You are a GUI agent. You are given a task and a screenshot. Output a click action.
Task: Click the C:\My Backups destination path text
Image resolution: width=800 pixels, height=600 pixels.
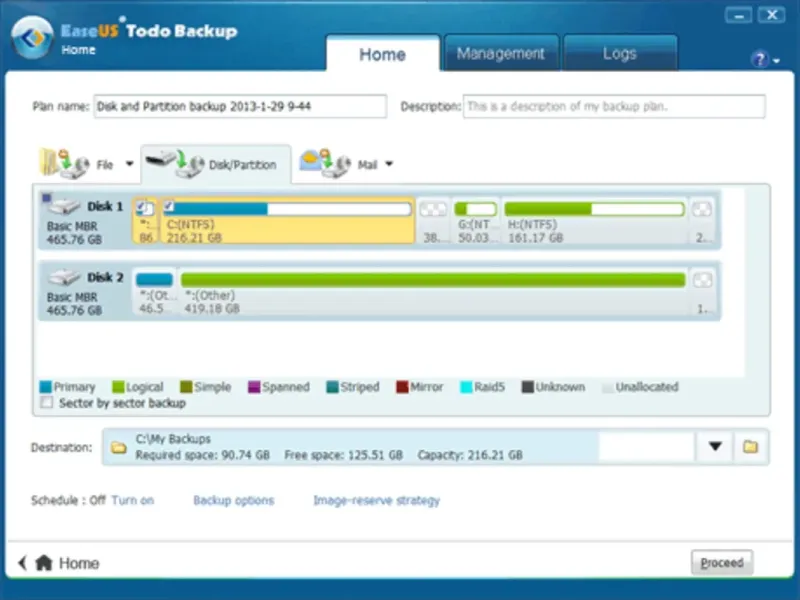[x=173, y=439]
